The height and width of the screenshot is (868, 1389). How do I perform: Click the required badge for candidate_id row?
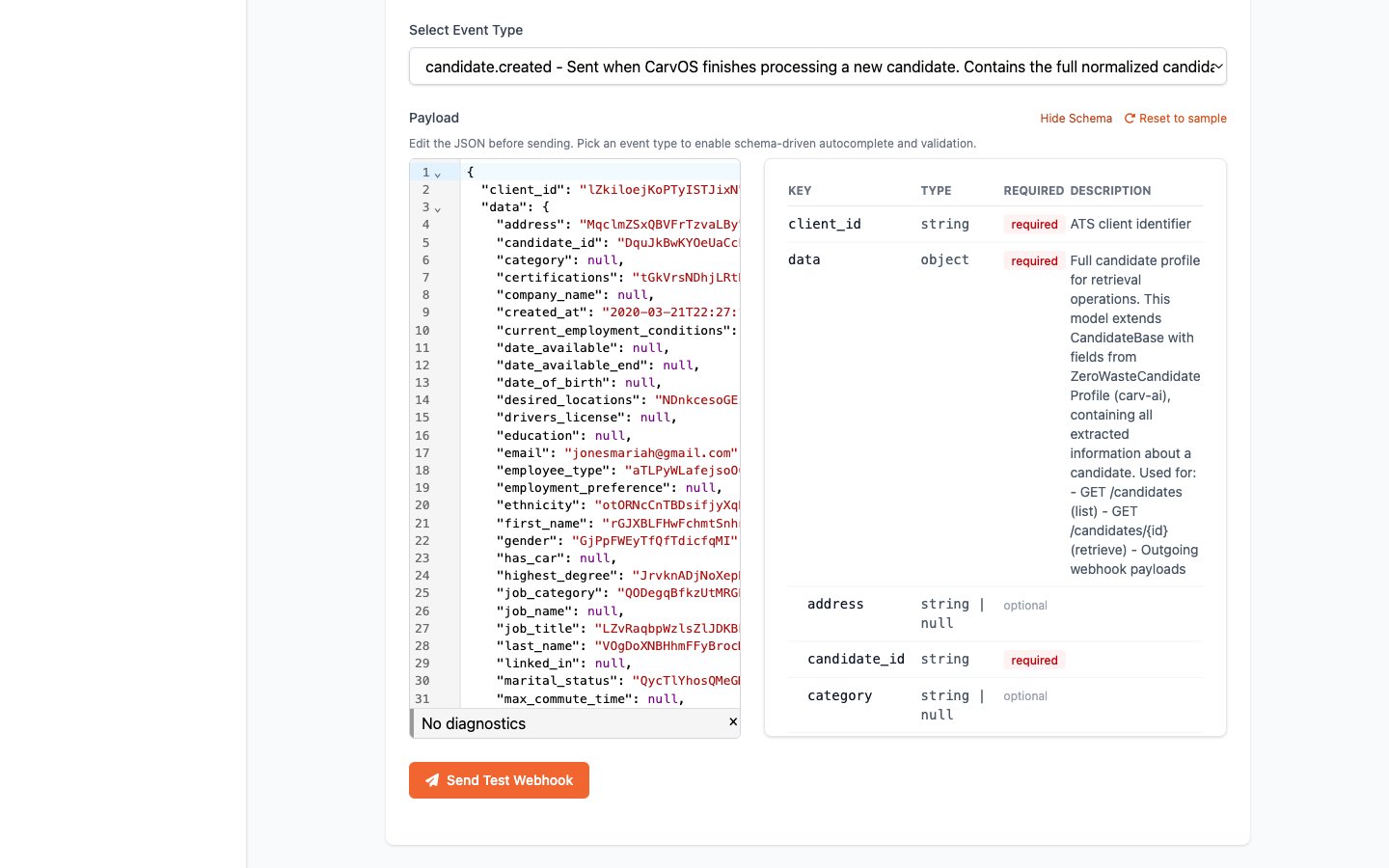point(1034,661)
